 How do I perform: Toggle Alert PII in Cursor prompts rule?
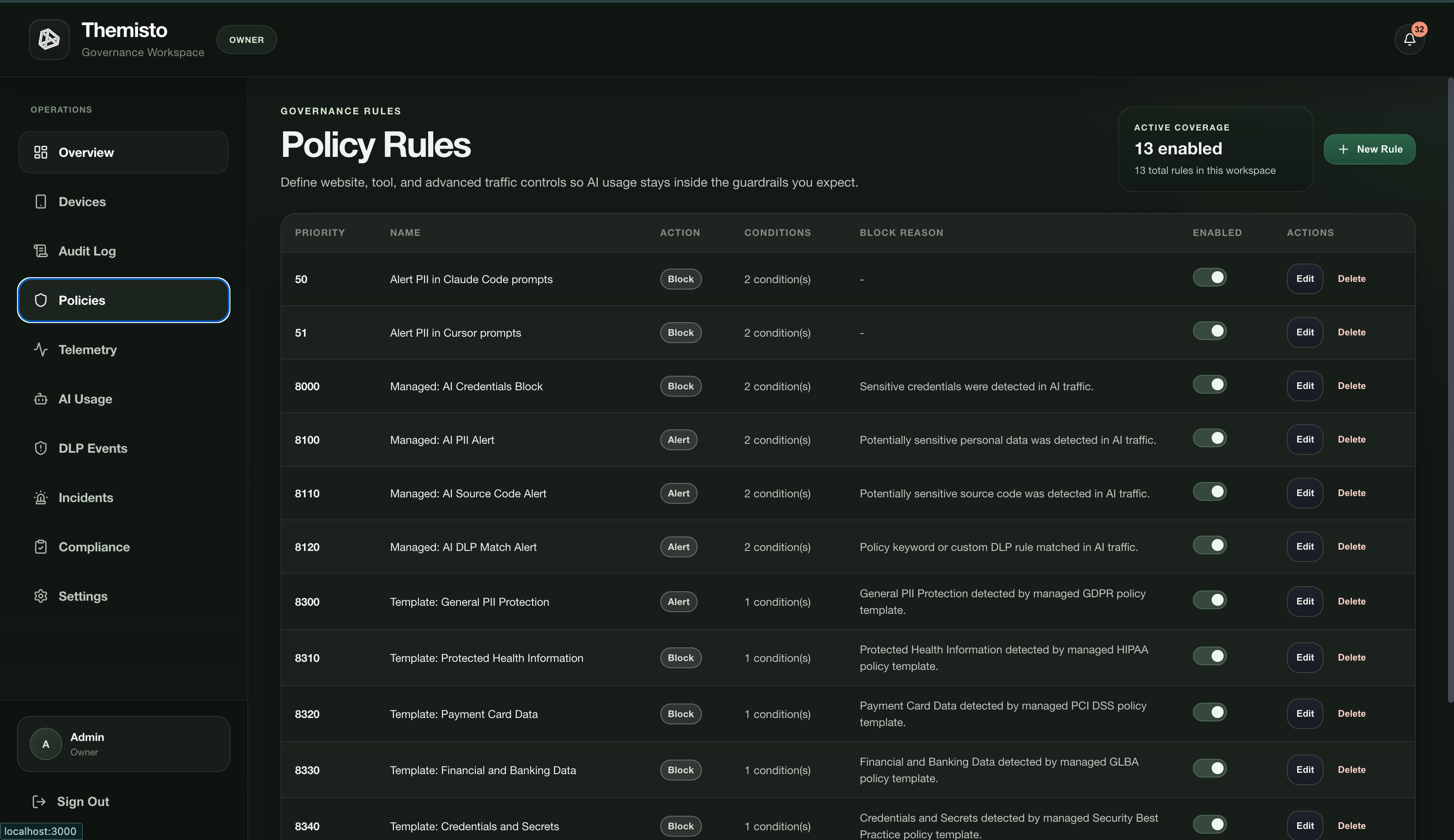point(1210,331)
